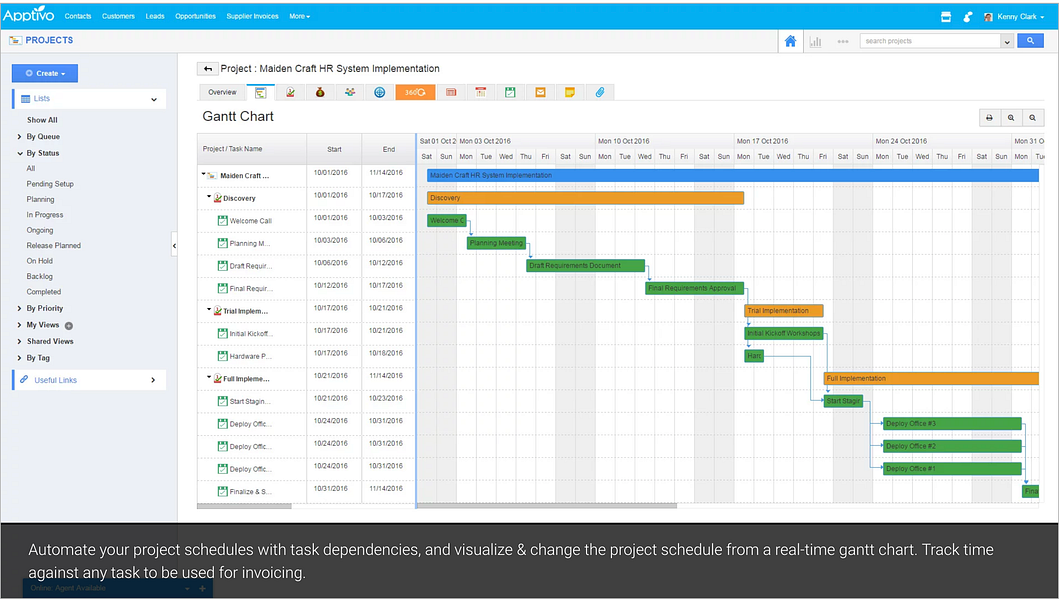The height and width of the screenshot is (600, 1059).
Task: Click the green Draft Requirements Document bar
Action: pyautogui.click(x=585, y=266)
